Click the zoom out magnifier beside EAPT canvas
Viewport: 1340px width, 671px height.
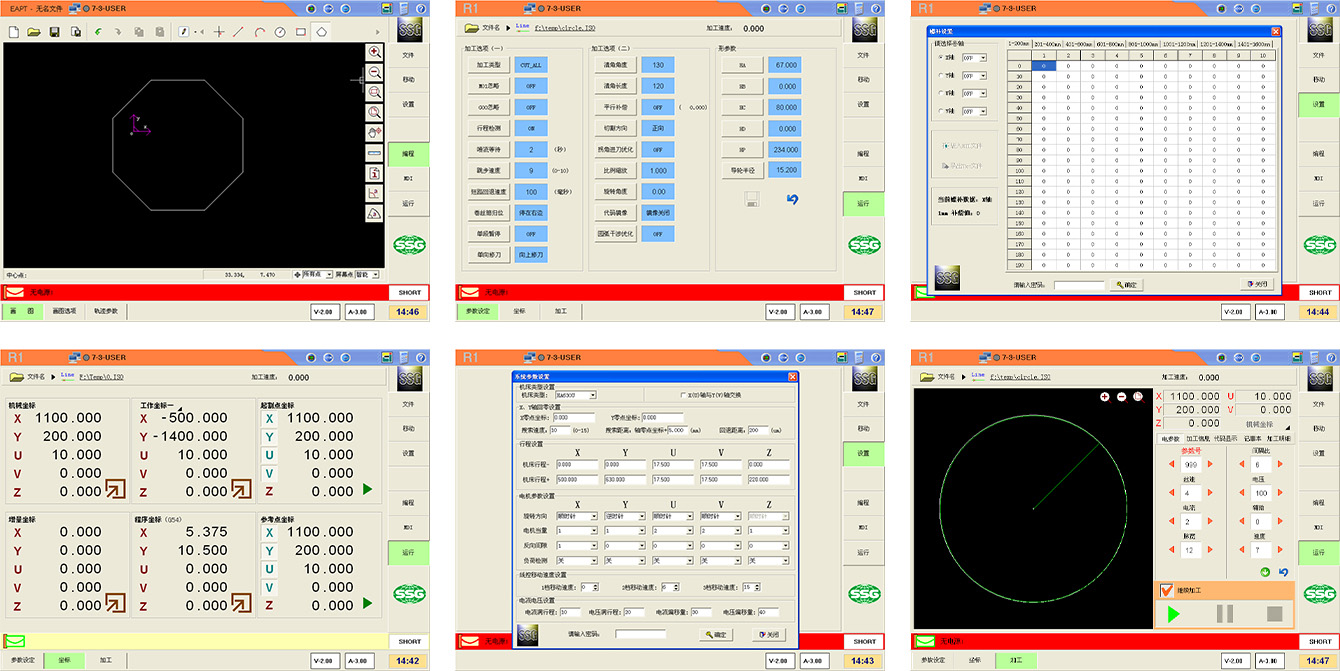pyautogui.click(x=375, y=72)
